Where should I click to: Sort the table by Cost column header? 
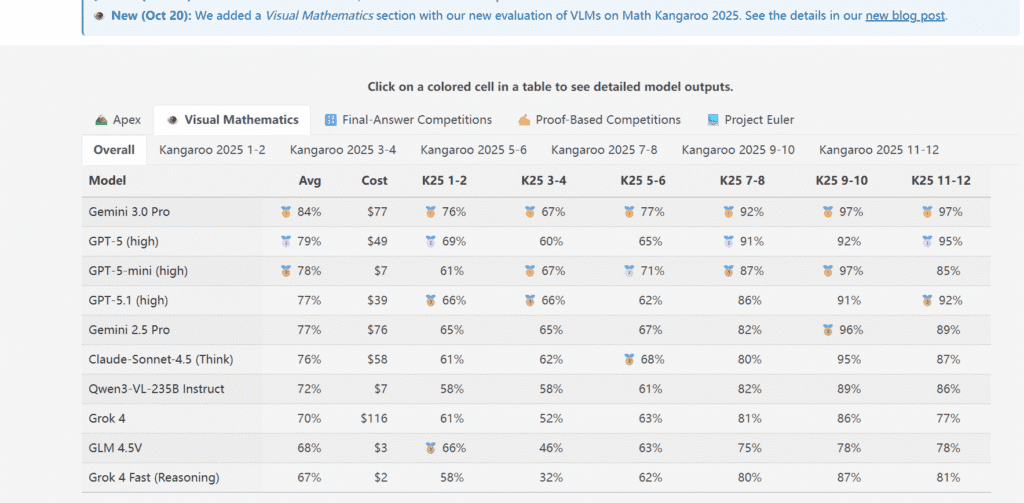point(374,181)
